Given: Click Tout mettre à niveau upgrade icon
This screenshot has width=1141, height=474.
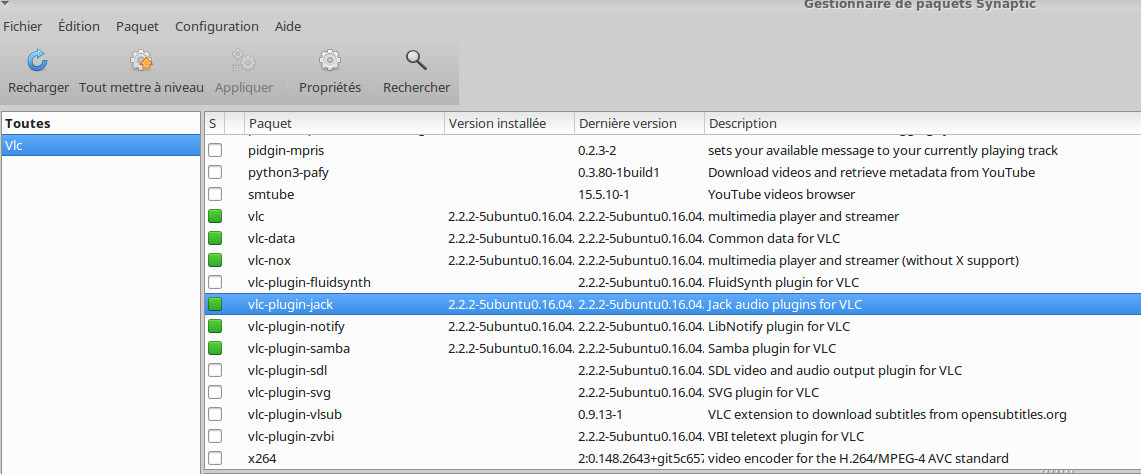Looking at the screenshot, I should click(141, 60).
